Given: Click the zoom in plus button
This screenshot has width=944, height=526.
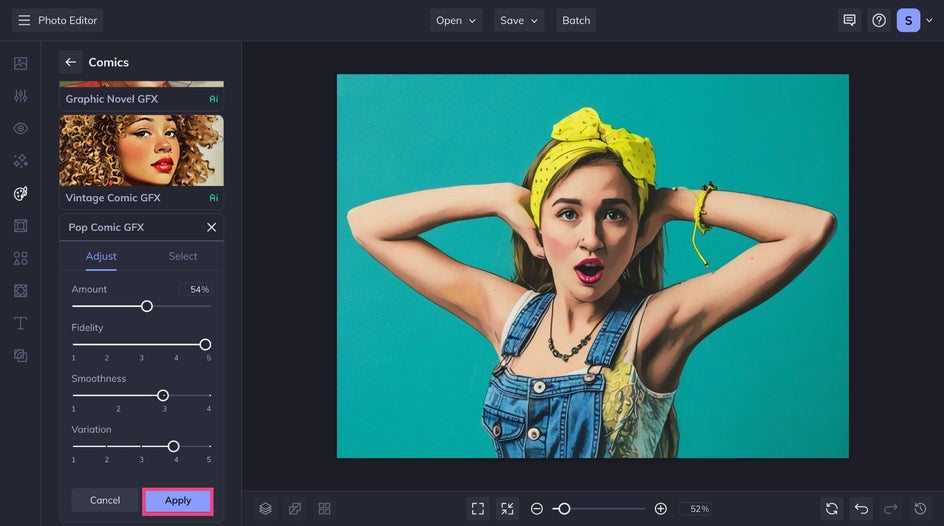Looking at the screenshot, I should (x=660, y=509).
